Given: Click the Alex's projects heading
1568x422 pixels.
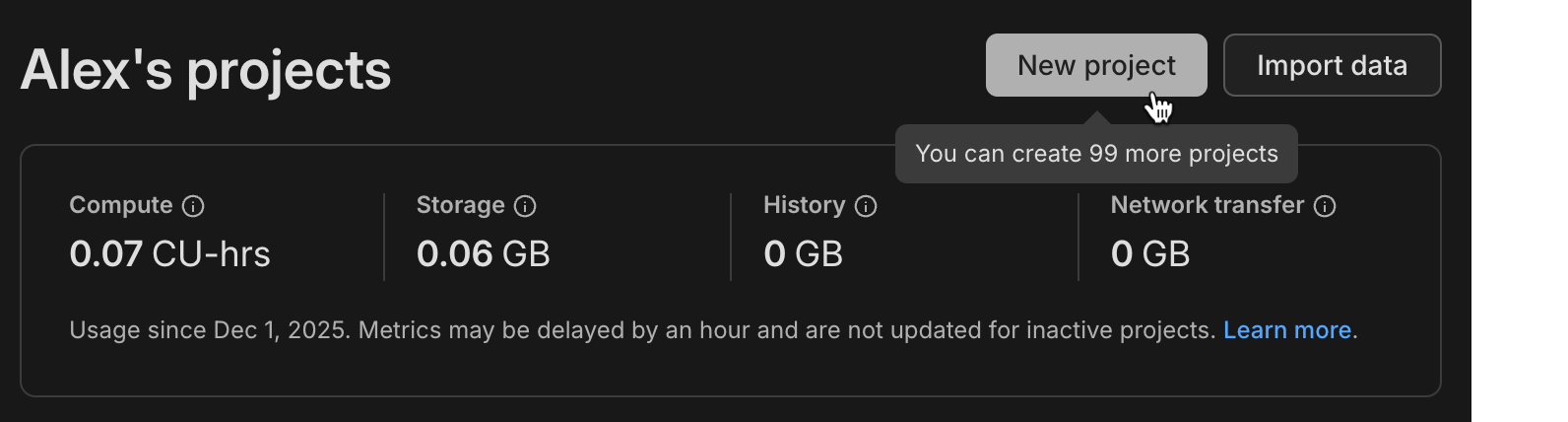Looking at the screenshot, I should point(206,70).
